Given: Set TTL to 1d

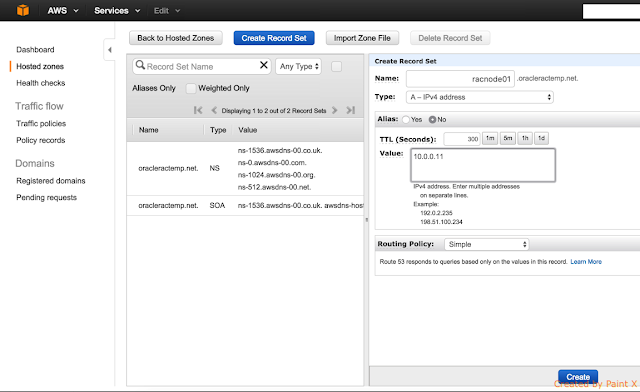Looking at the screenshot, I should 541,138.
